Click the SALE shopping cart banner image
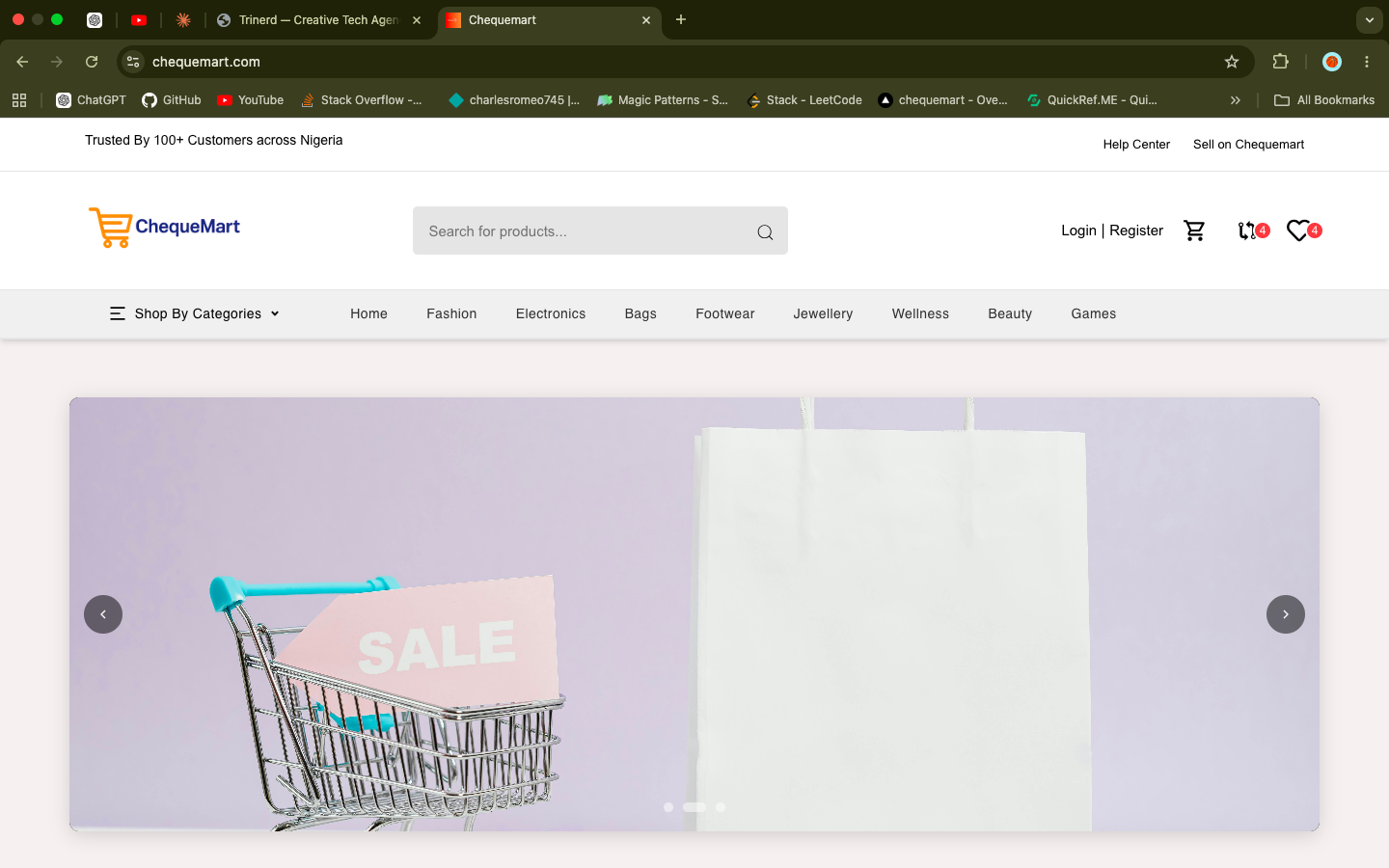 point(694,614)
